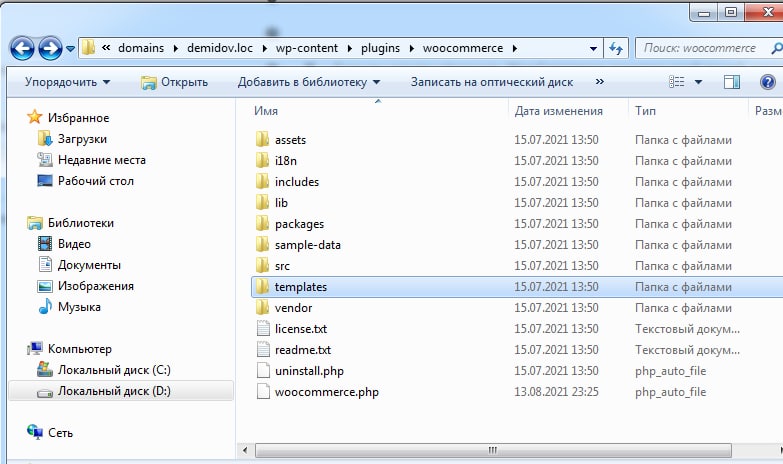Screen dimensions: 783x464
Task: Open the Изображения library
Action: [85, 286]
